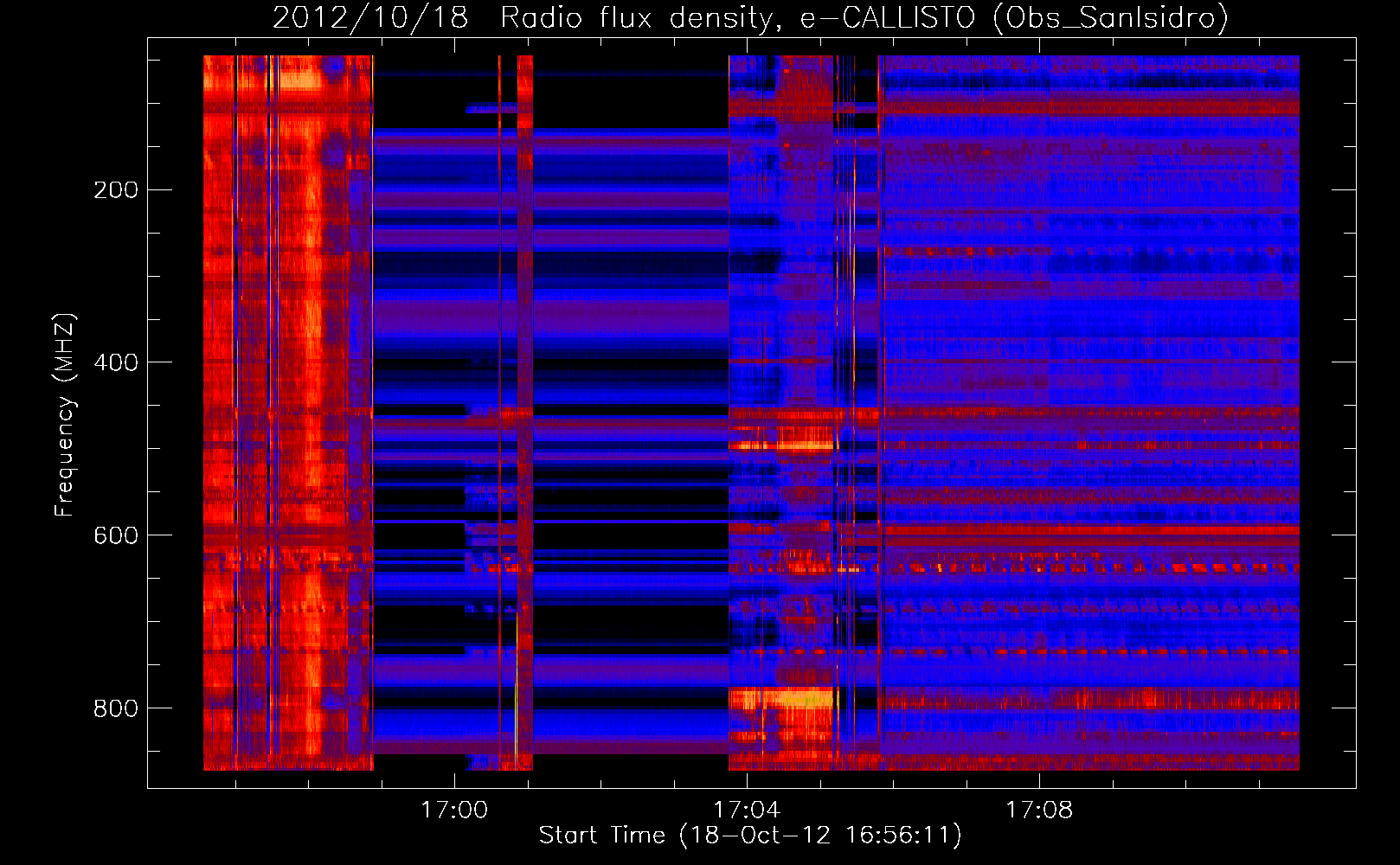
Task: Click the 17:04 time tick label
Action: point(747,810)
